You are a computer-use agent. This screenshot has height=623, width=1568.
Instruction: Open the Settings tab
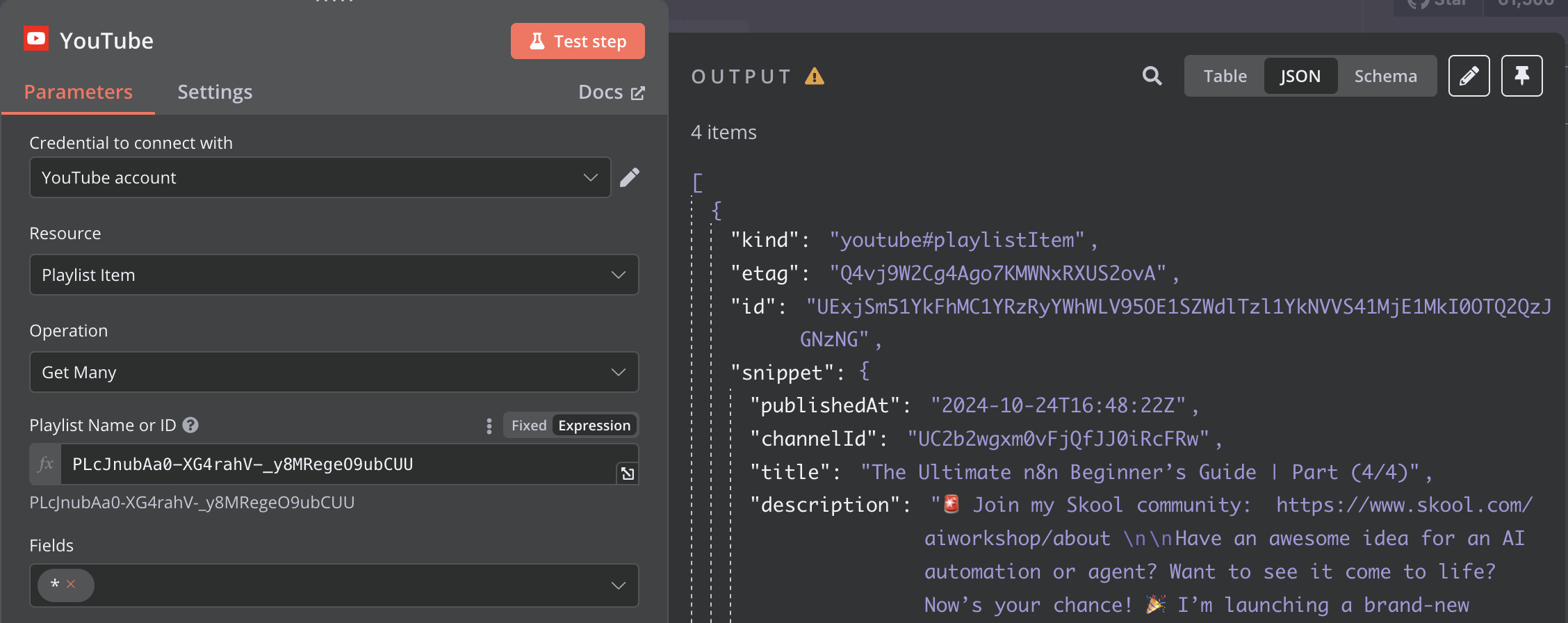215,92
